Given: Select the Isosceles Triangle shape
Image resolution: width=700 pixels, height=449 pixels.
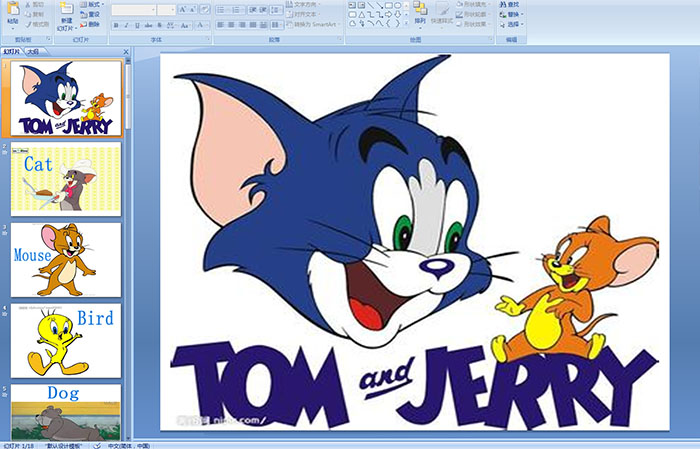Looking at the screenshot, I should click(362, 15).
